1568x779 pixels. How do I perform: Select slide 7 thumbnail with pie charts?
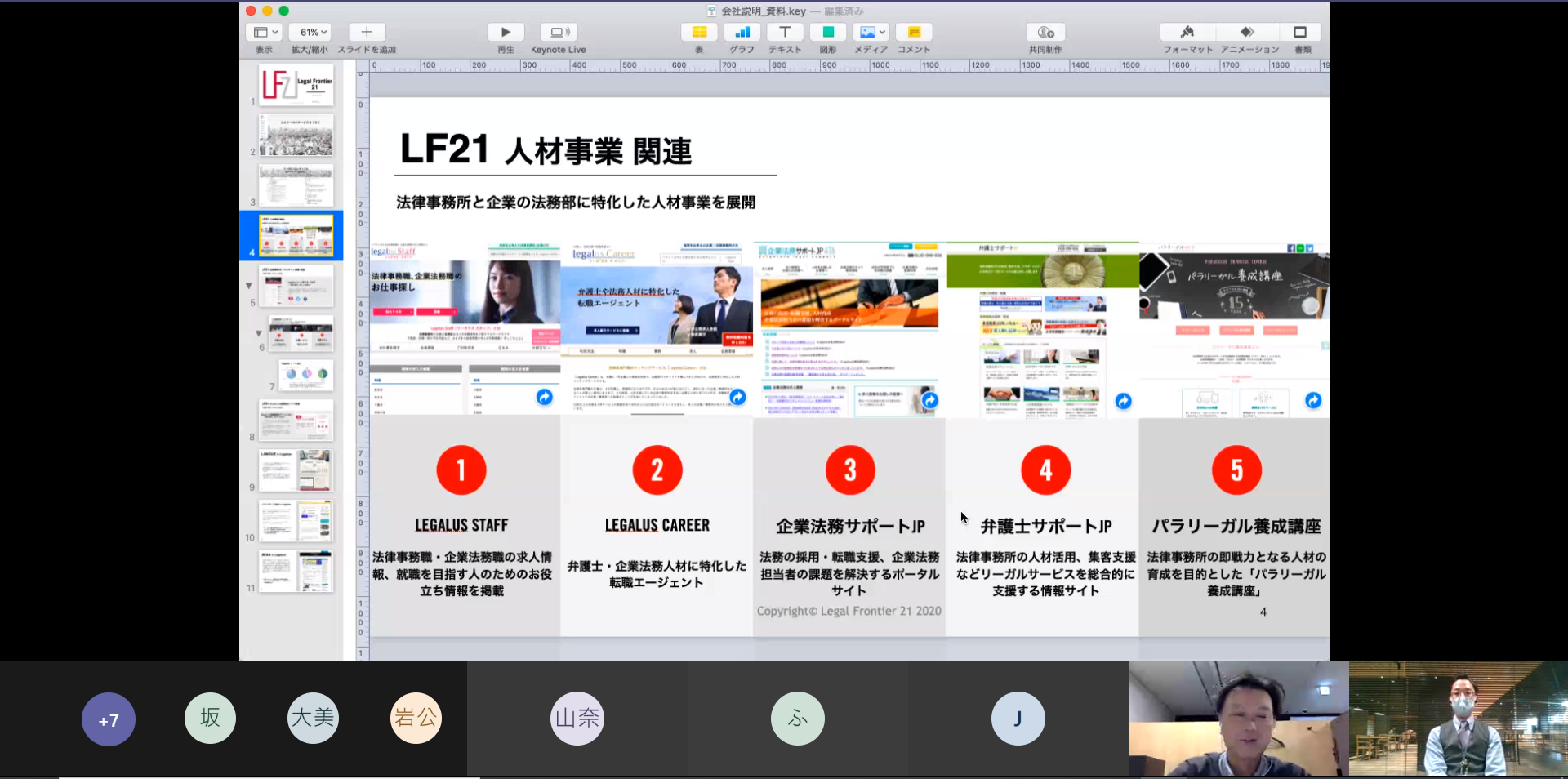click(305, 375)
